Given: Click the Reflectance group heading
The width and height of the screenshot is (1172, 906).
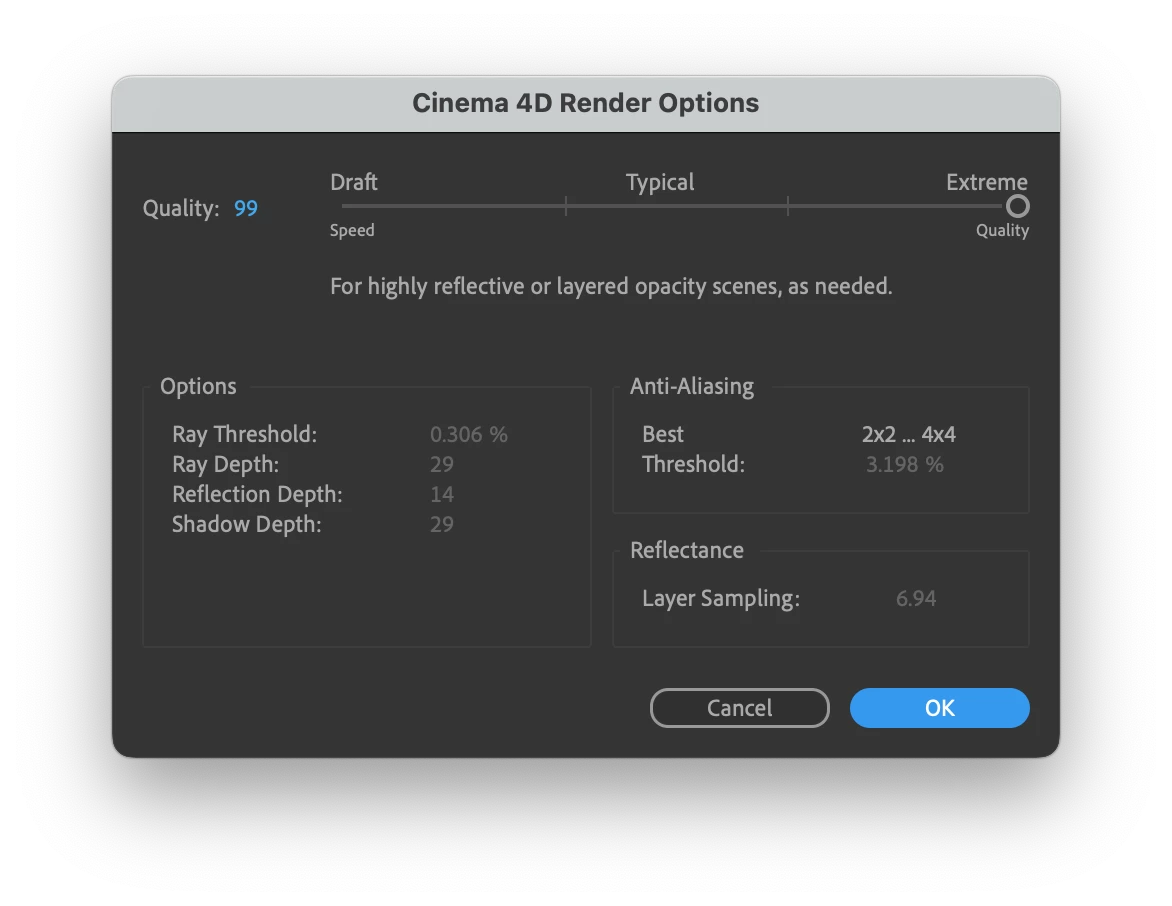Looking at the screenshot, I should pyautogui.click(x=687, y=550).
